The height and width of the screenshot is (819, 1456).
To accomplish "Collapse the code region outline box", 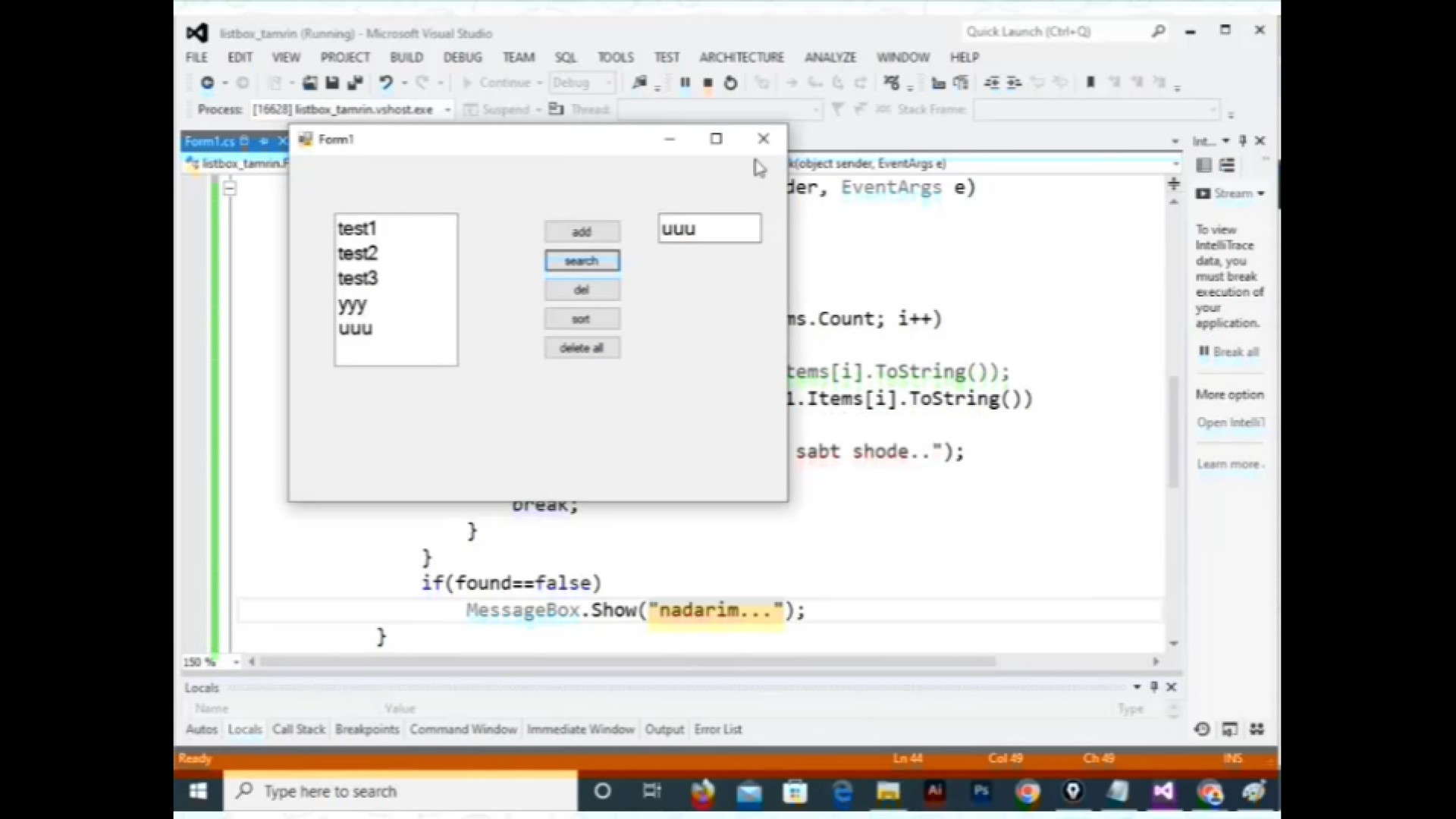I will [230, 188].
